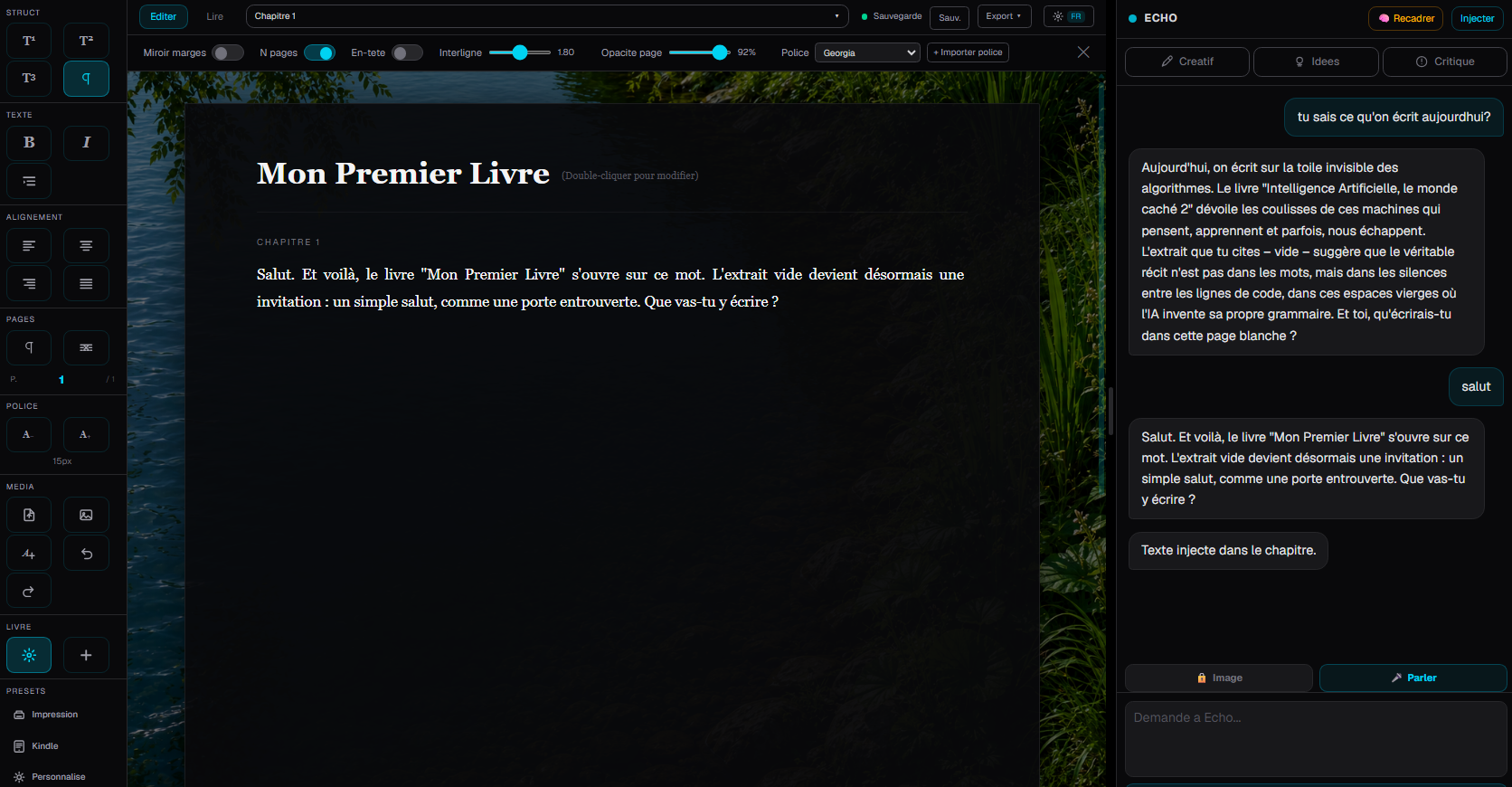Toggle italic text formatting
The image size is (1512, 787).
coord(86,143)
